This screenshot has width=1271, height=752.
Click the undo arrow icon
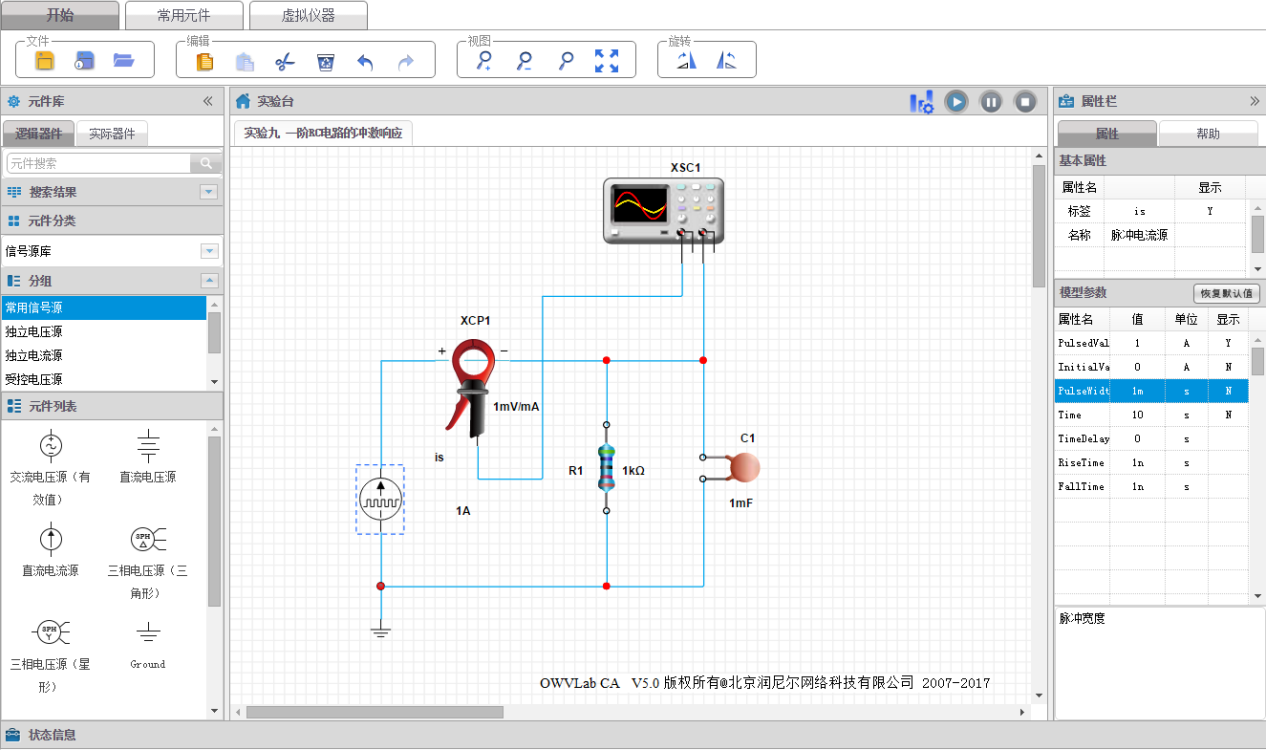tap(365, 62)
